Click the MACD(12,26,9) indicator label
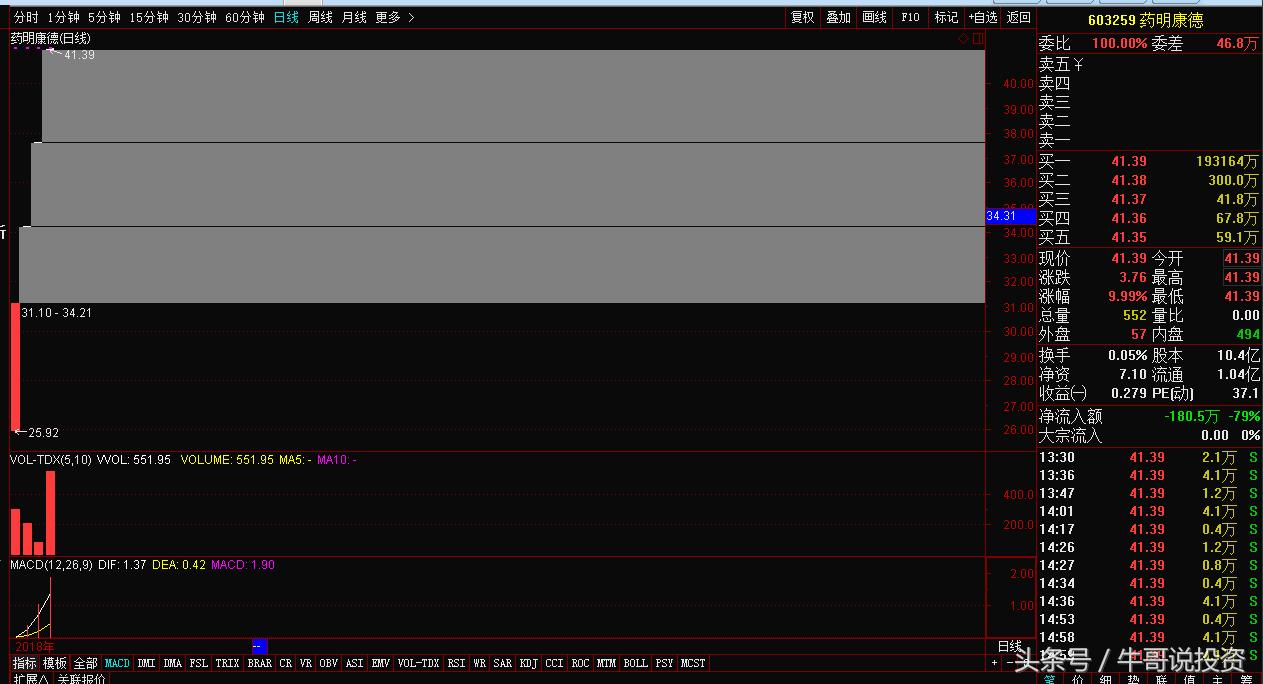The width and height of the screenshot is (1263, 684). [52, 565]
